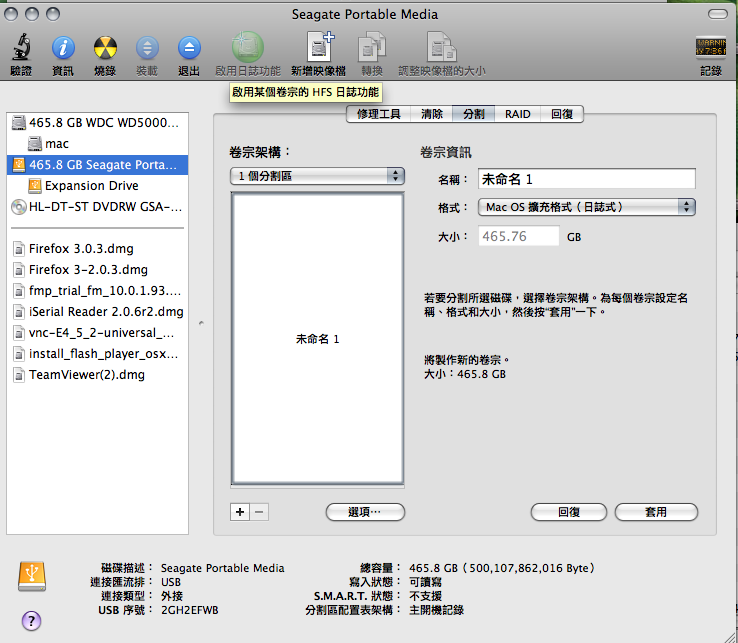Click the 裝載 (Mount) toolbar icon
Image resolution: width=738 pixels, height=643 pixels.
(147, 48)
